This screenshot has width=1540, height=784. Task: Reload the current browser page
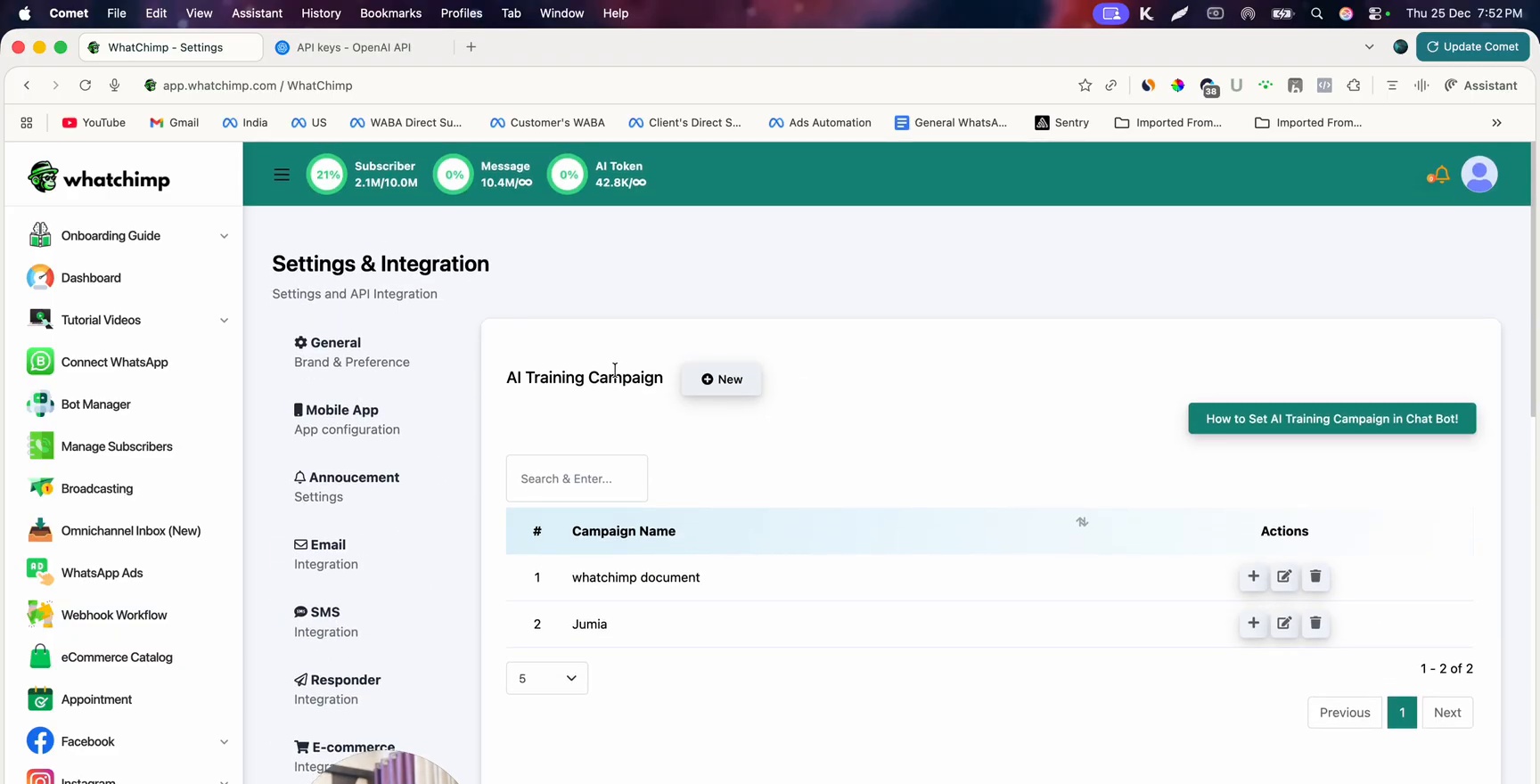click(85, 86)
